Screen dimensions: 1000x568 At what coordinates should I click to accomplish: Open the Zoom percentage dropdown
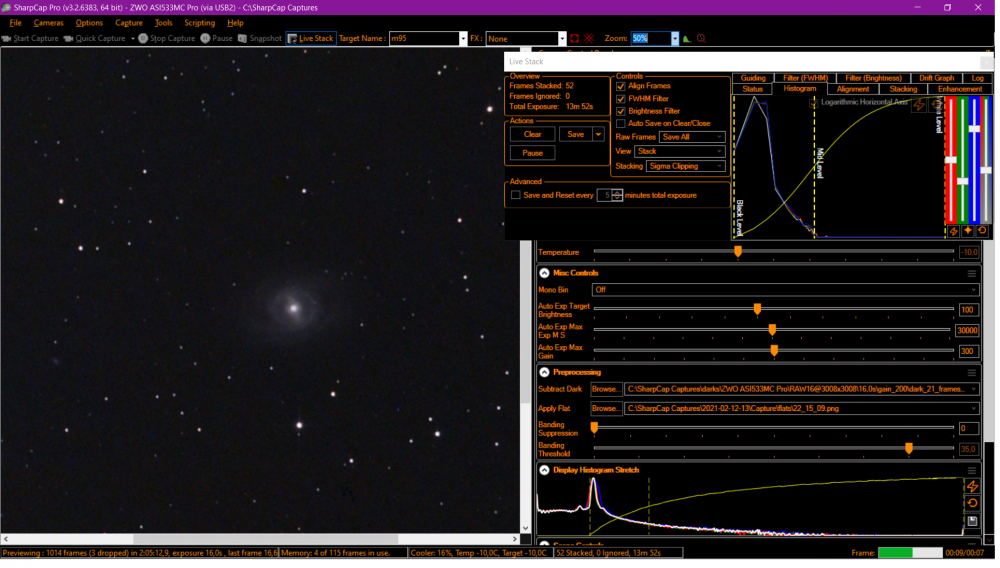coord(675,38)
